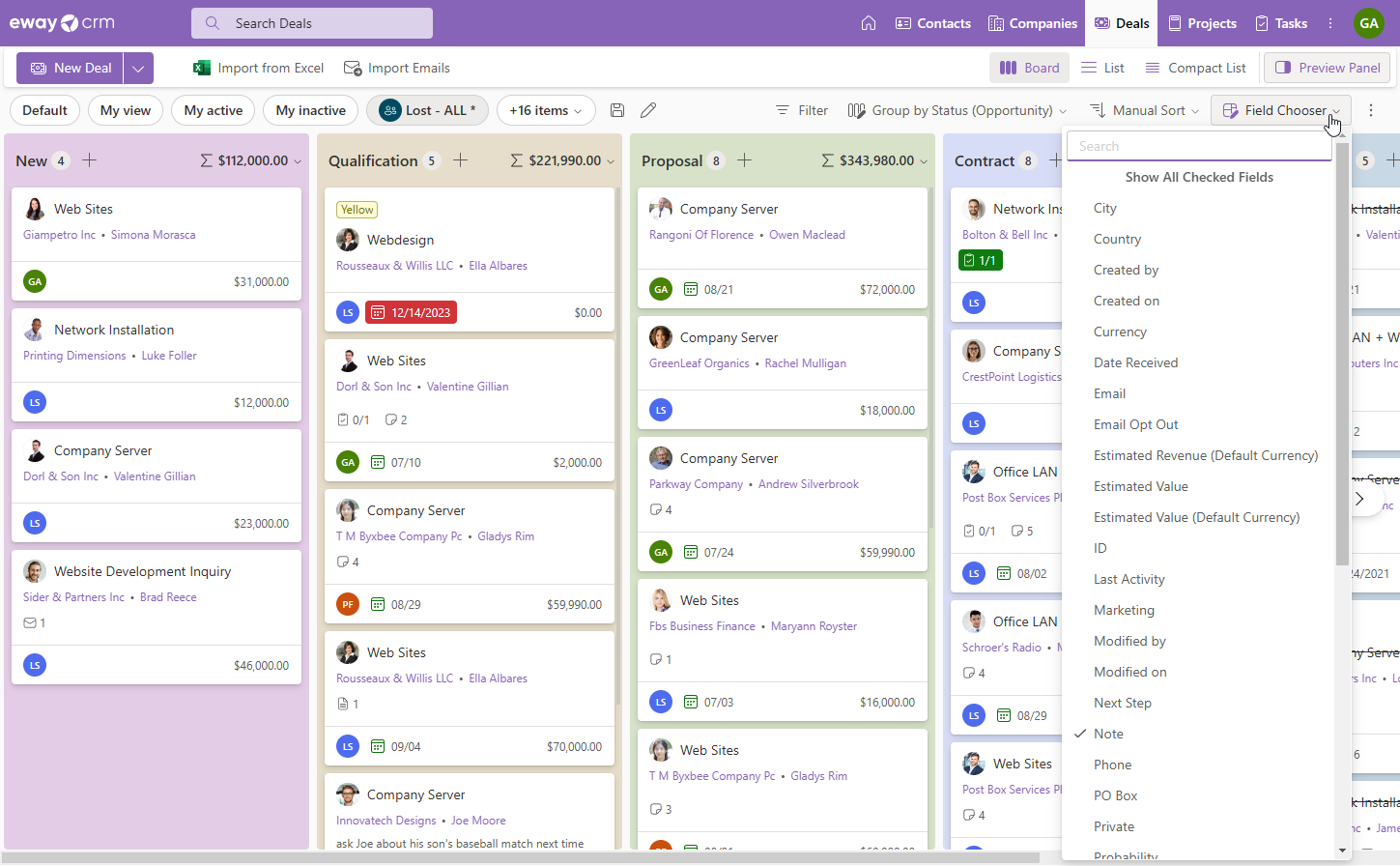Image resolution: width=1400 pixels, height=866 pixels.
Task: Click the horizontal scrollbar at the bottom of the board
Action: (522, 857)
